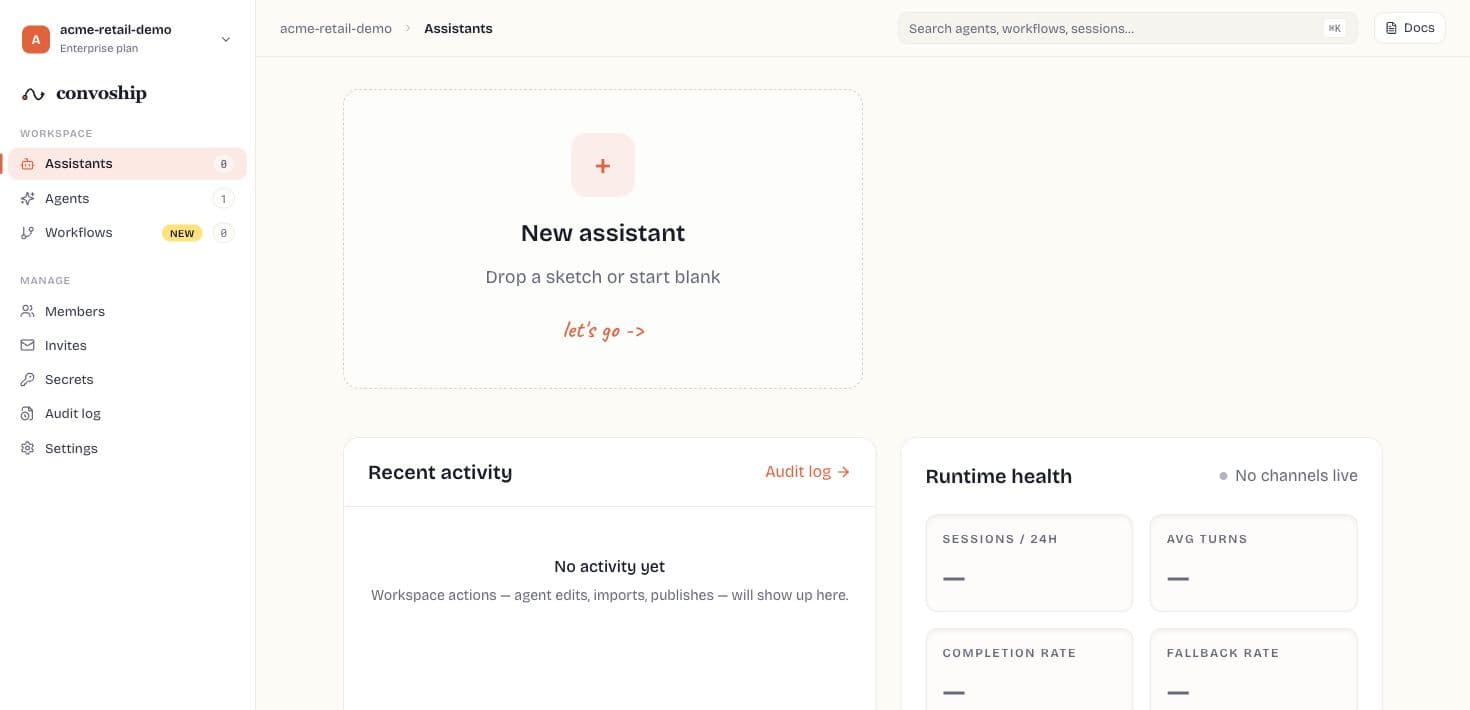
Task: Expand the acme-retail-demo workspace switcher chevron
Action: [226, 39]
